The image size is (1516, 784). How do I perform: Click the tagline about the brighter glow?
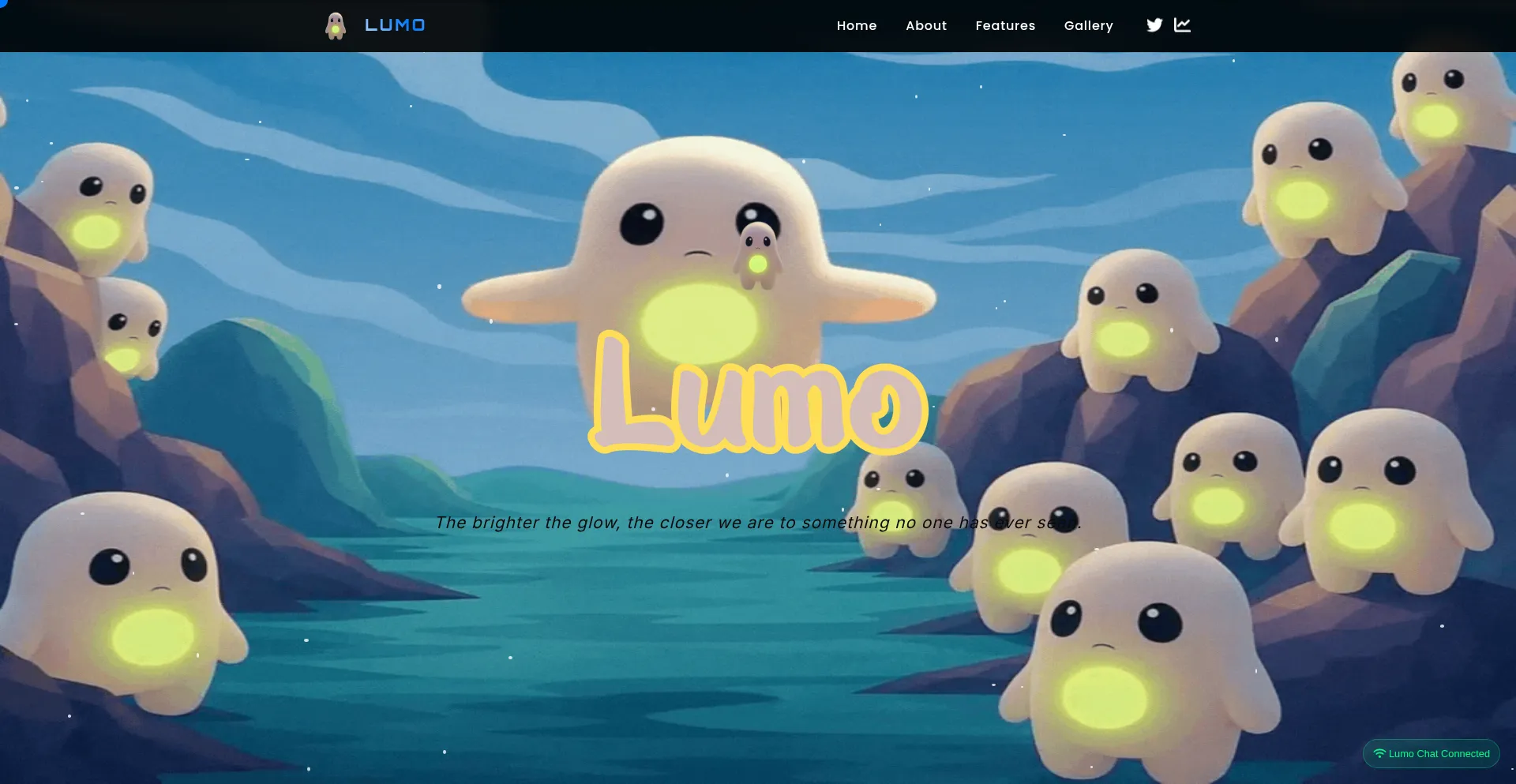[x=758, y=523]
